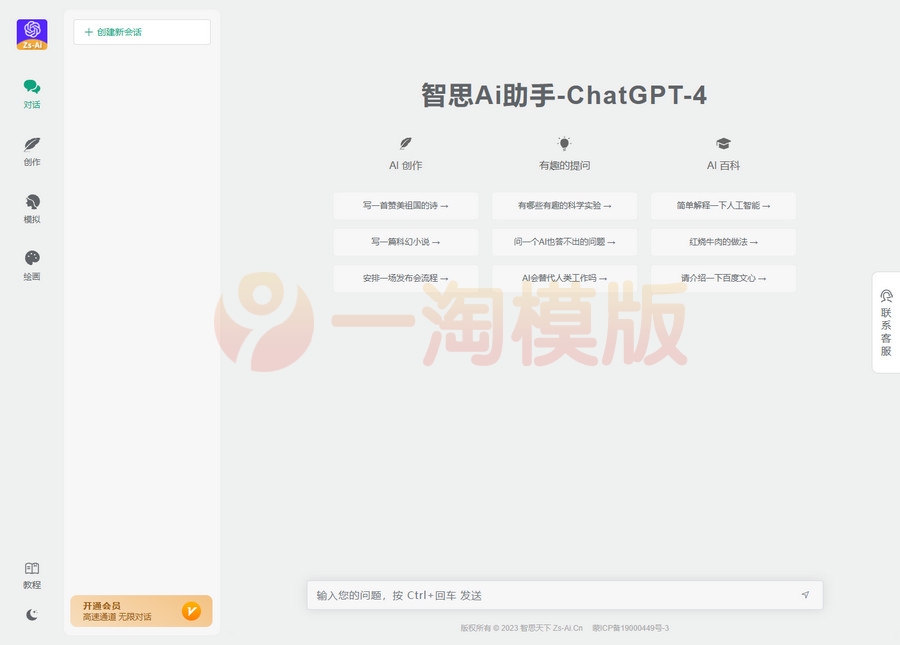
Task: Click the graduation cap icon above AI 百科
Action: point(723,143)
